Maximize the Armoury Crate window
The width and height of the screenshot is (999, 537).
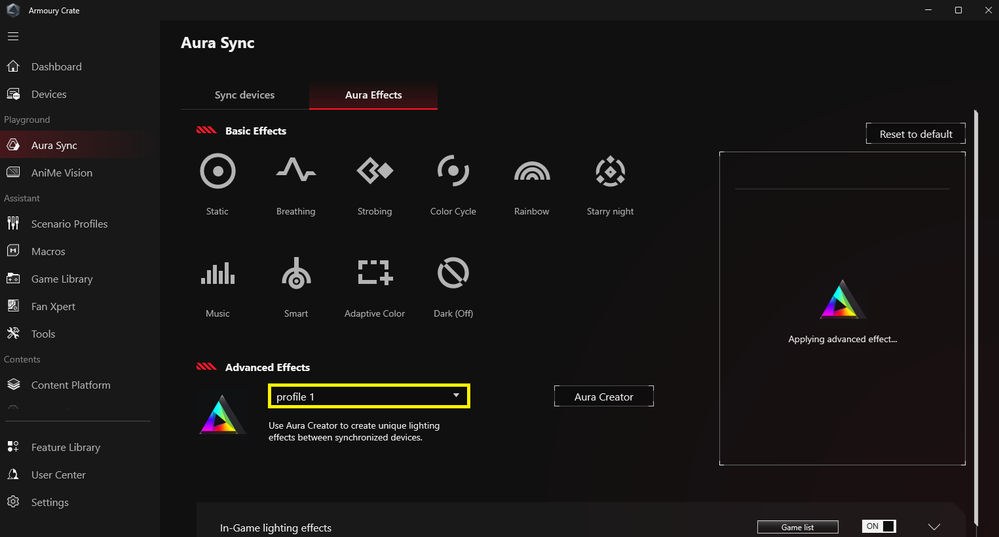[958, 10]
